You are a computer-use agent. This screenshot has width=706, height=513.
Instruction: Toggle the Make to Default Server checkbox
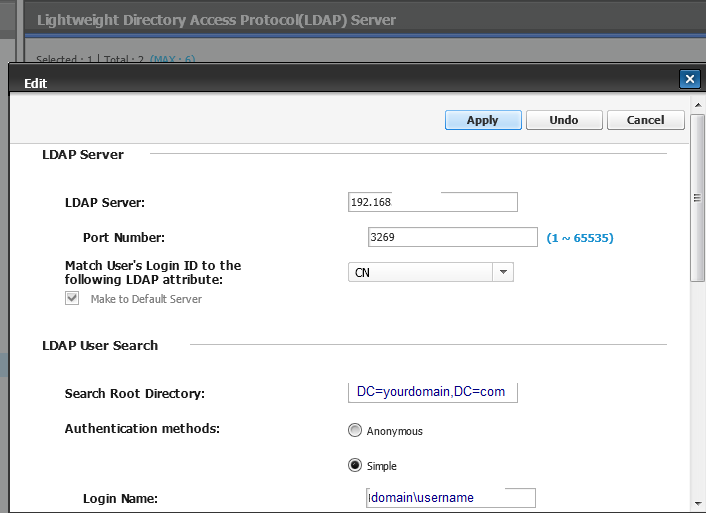click(72, 299)
